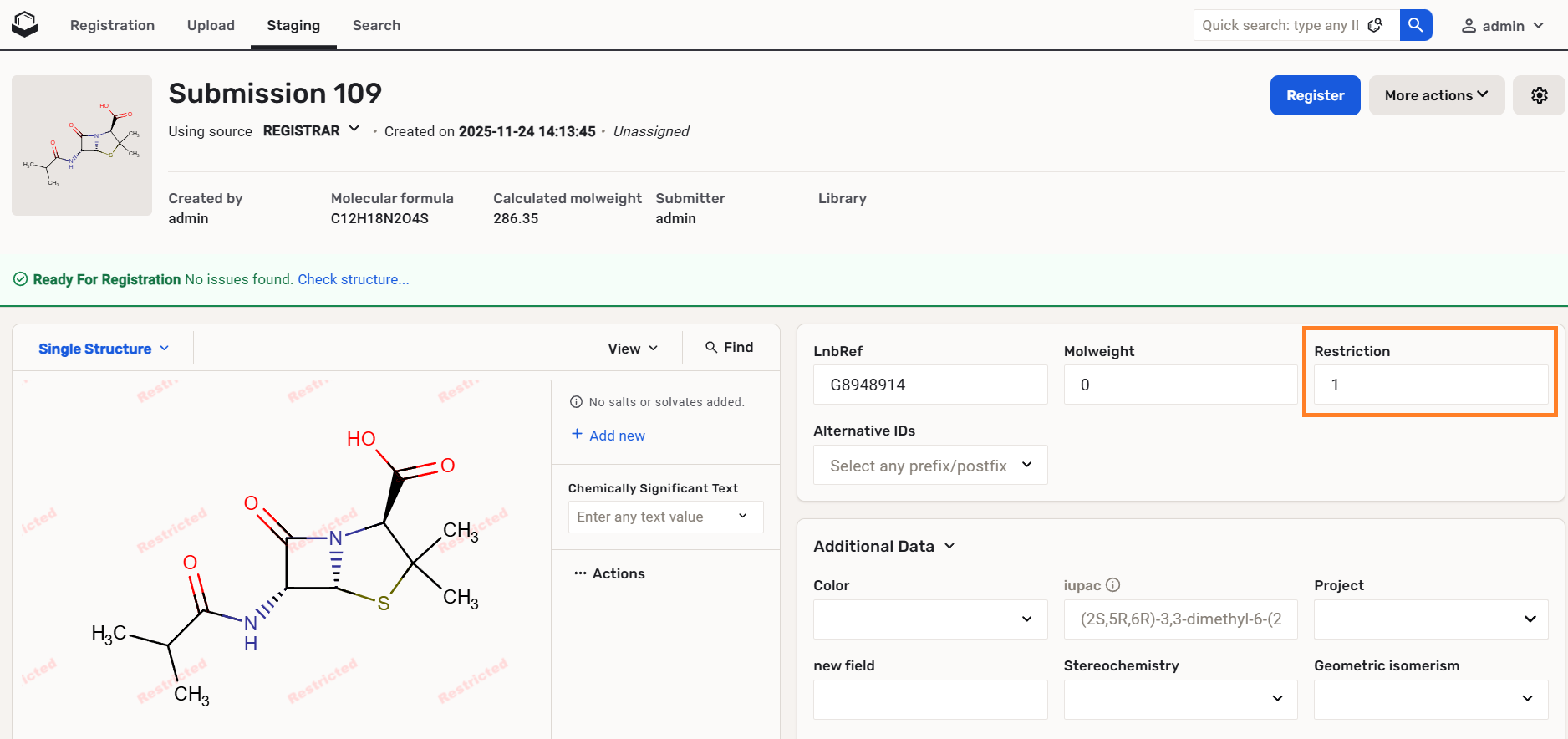This screenshot has width=1568, height=739.
Task: Click the Find magnifier in structure panel
Action: [x=711, y=348]
